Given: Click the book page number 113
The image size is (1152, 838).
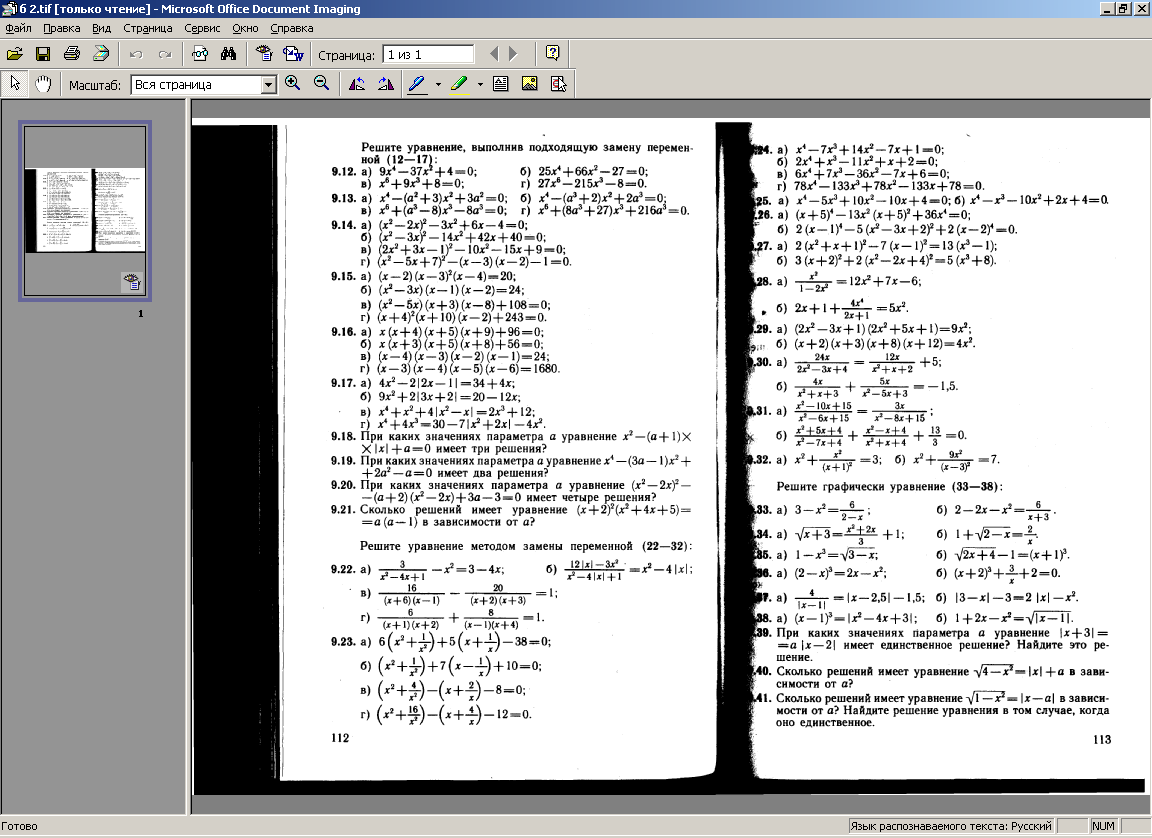Looking at the screenshot, I should coord(1102,740).
